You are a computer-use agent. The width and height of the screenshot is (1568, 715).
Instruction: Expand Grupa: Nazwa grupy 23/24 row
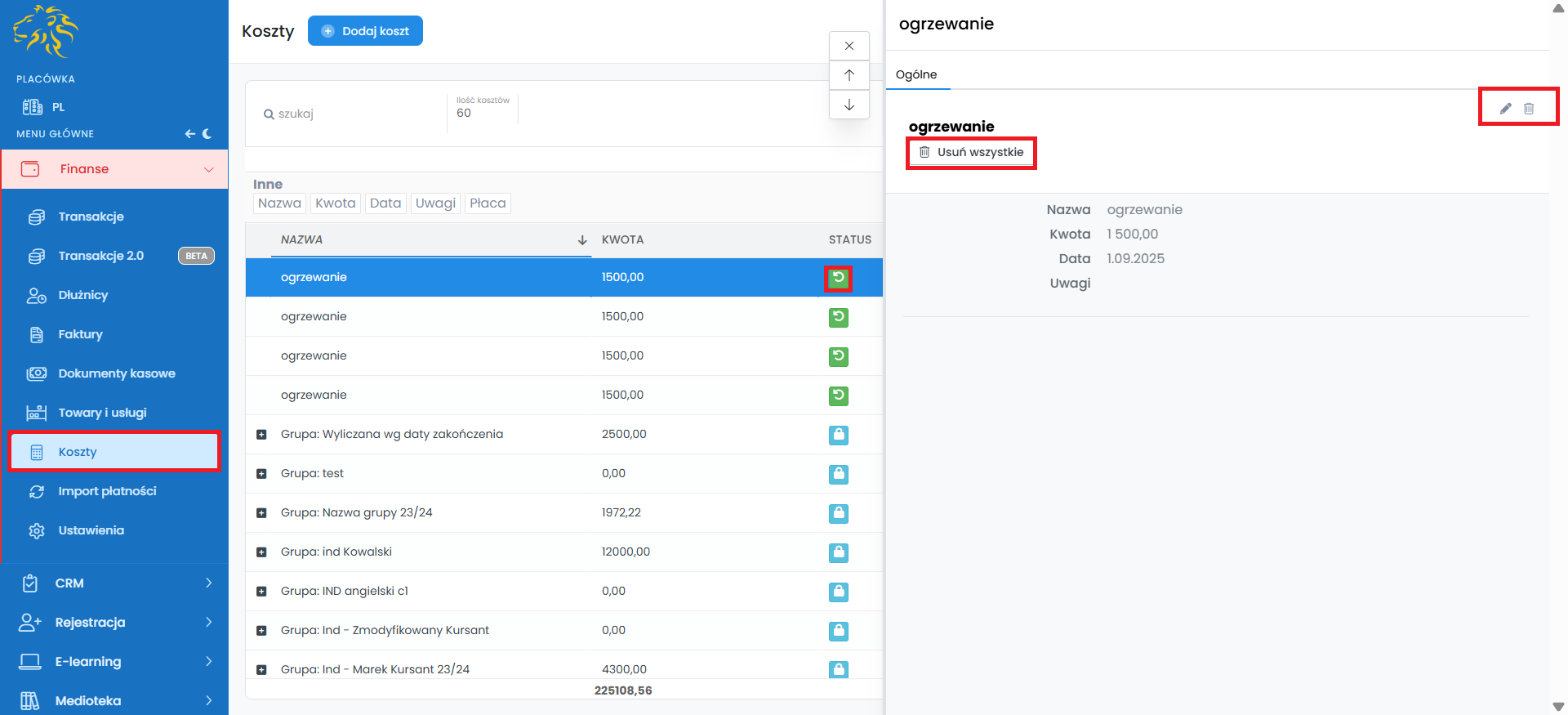tap(261, 513)
